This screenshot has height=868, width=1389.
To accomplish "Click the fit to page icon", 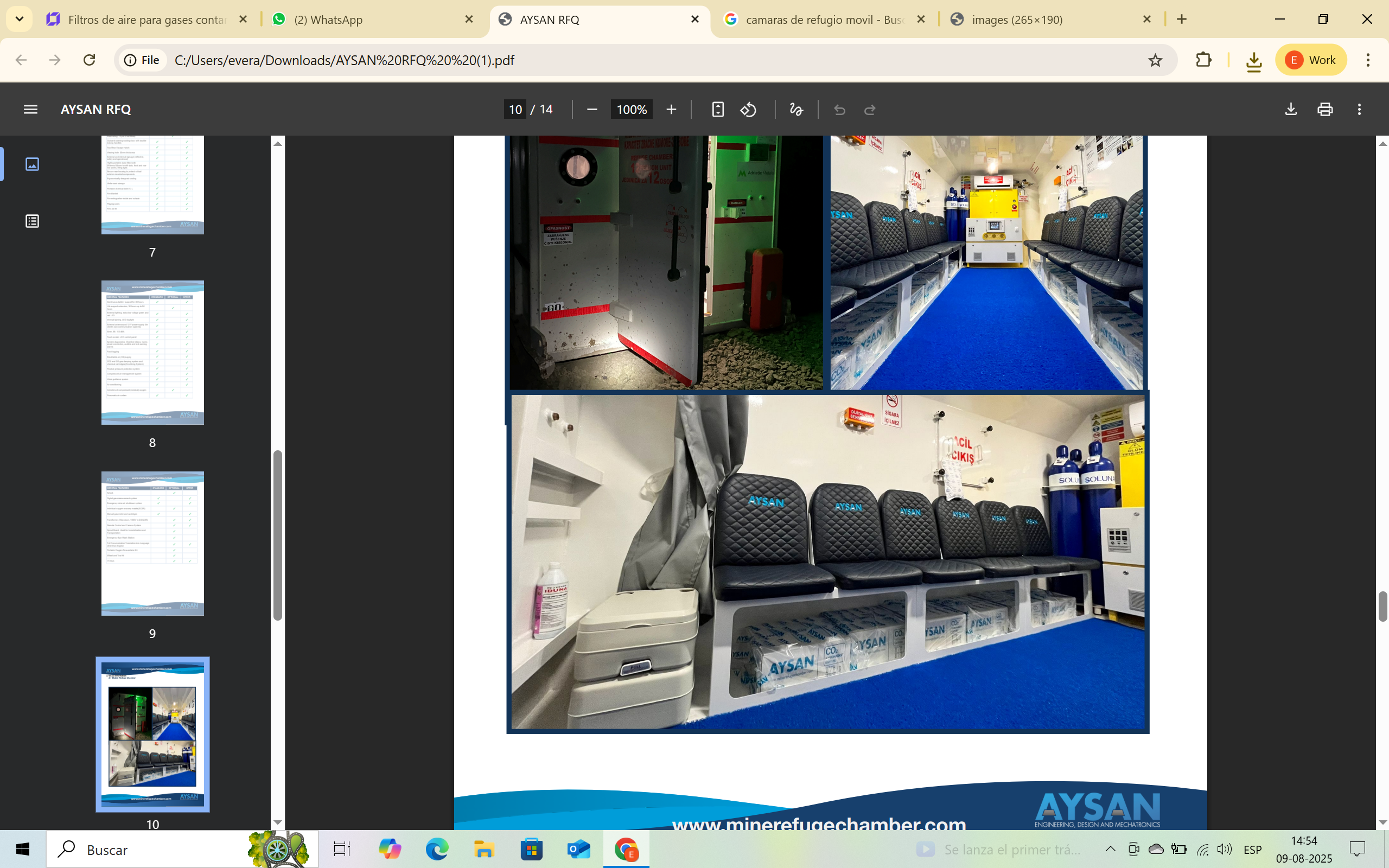I will (x=717, y=109).
